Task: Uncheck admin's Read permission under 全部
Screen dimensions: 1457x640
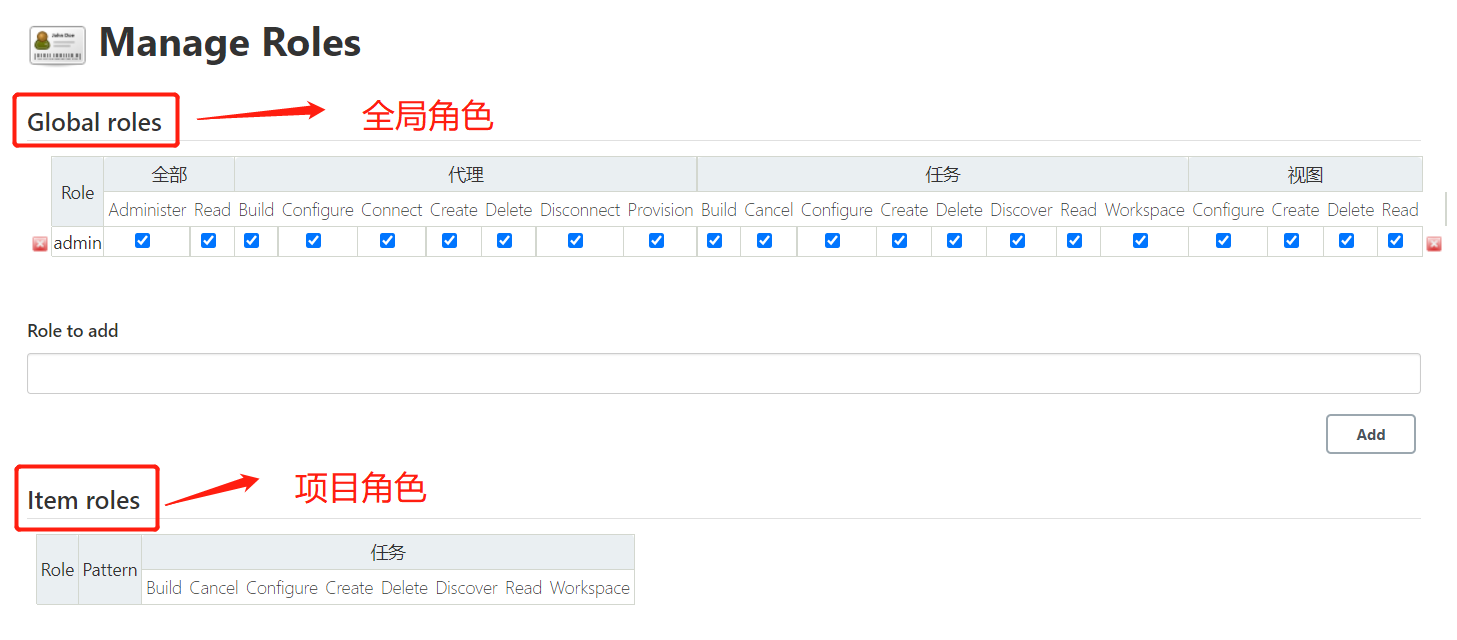Action: click(208, 240)
